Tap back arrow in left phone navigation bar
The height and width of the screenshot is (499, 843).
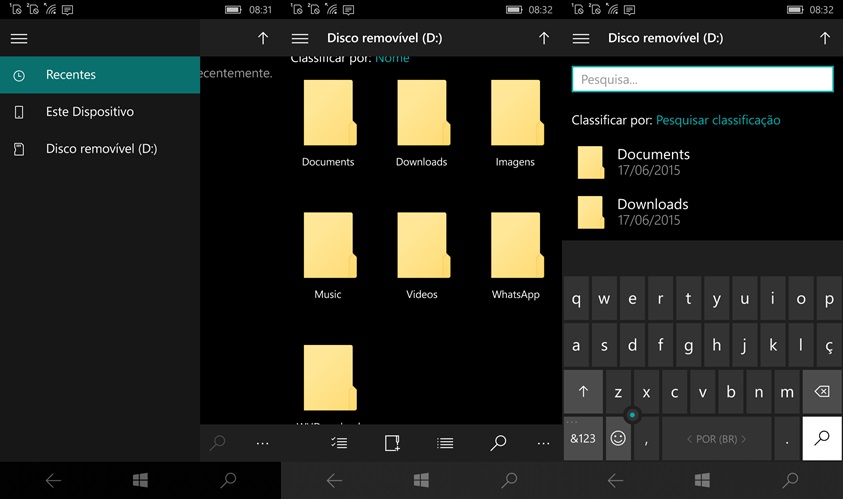[53, 480]
